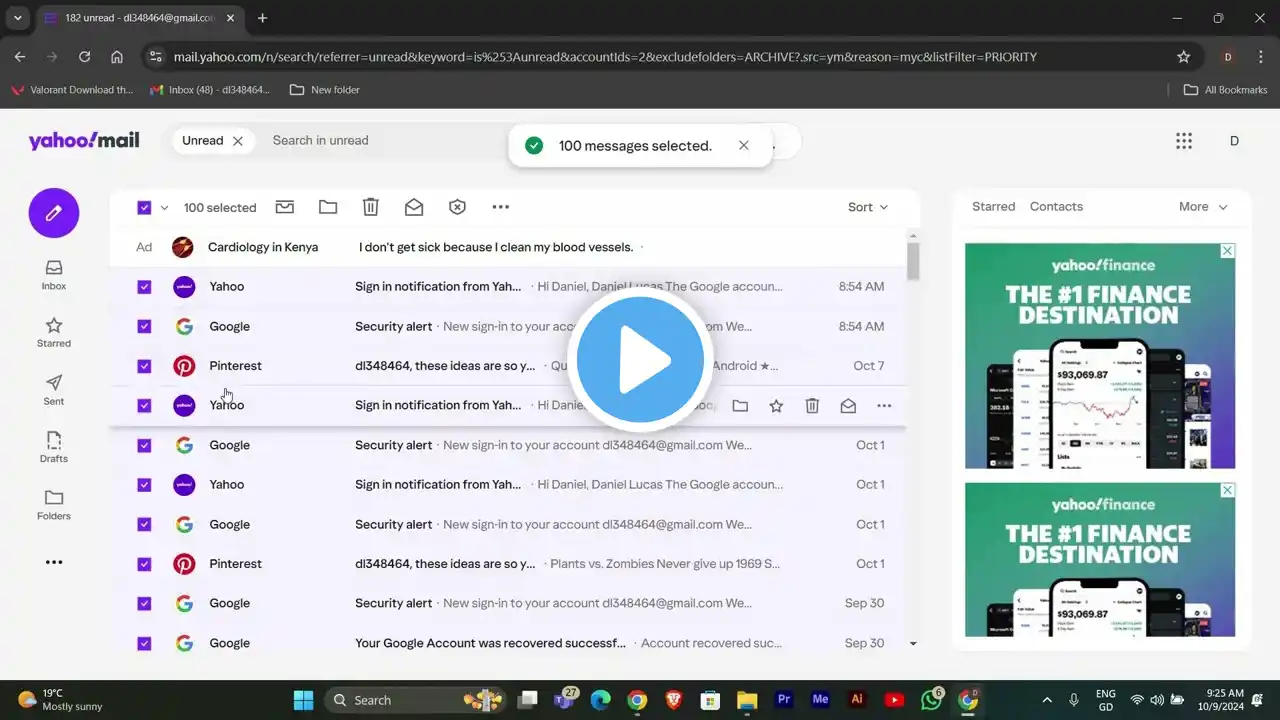This screenshot has height=720, width=1280.
Task: Open the profile avatar D in Yahoo Mail
Action: (1234, 141)
